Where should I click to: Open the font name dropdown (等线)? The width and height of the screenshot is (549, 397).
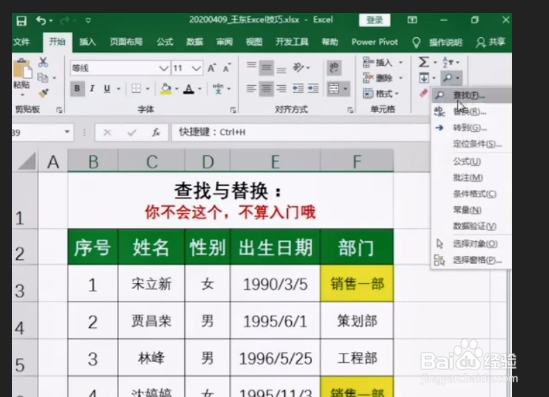(x=164, y=68)
